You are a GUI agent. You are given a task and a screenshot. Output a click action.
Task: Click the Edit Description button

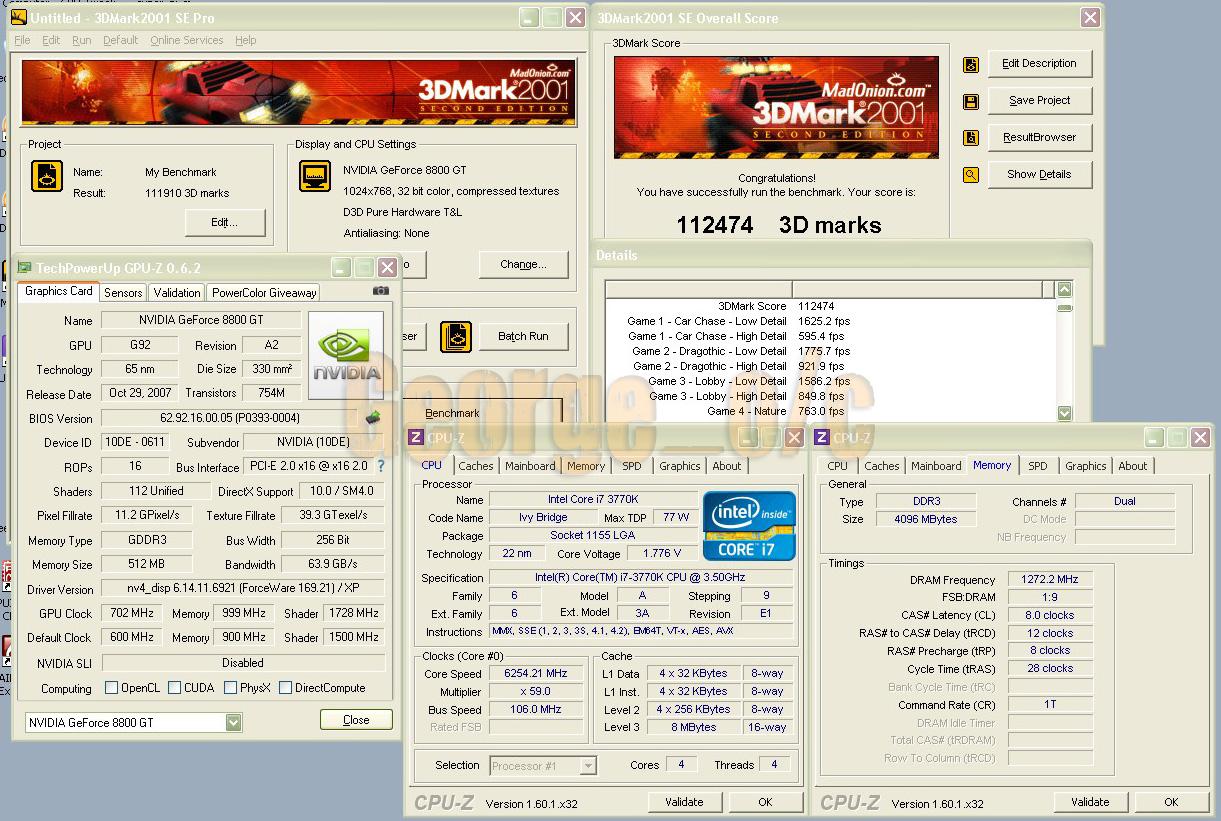coord(1040,64)
